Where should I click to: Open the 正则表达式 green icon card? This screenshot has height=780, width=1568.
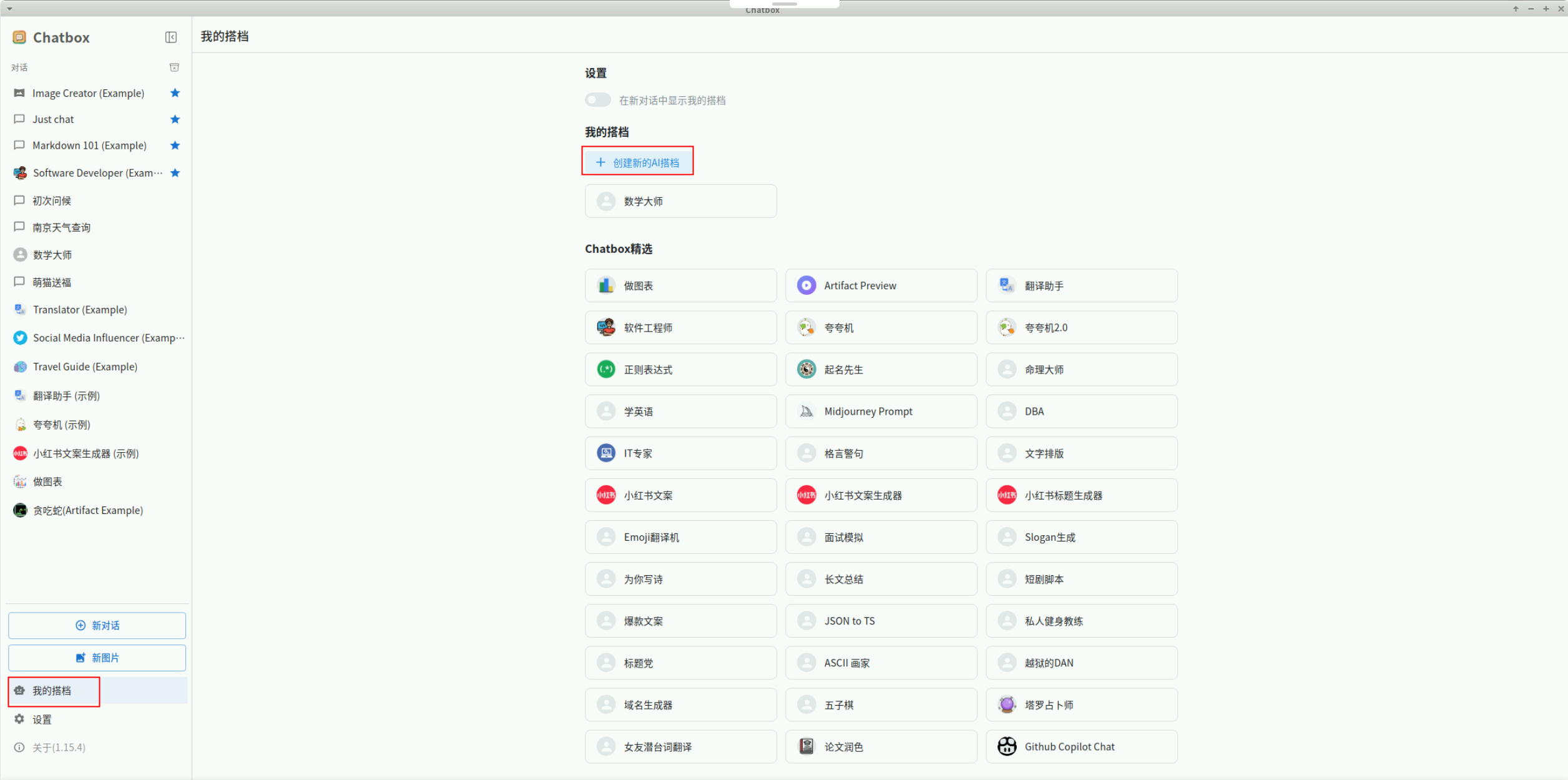tap(606, 370)
